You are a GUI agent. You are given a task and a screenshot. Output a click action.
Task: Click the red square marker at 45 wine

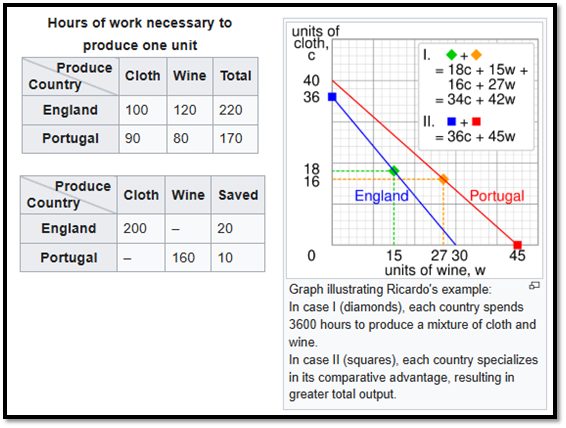(x=517, y=245)
